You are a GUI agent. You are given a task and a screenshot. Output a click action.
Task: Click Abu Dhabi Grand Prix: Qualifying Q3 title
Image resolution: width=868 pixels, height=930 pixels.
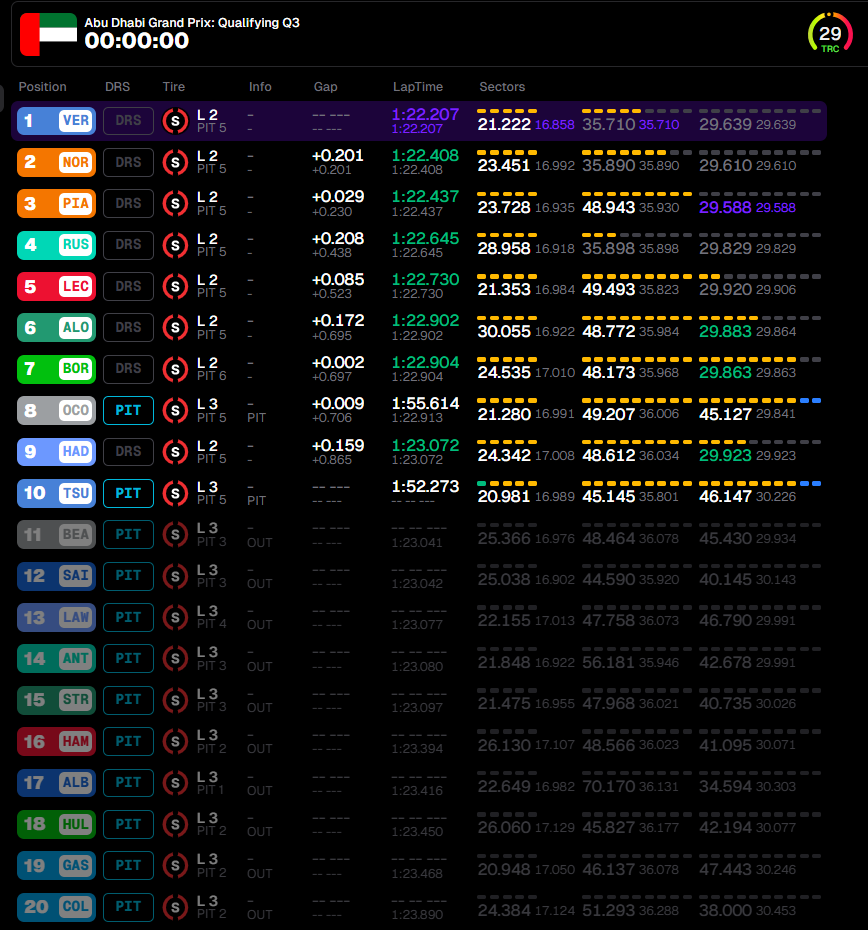pyautogui.click(x=192, y=23)
